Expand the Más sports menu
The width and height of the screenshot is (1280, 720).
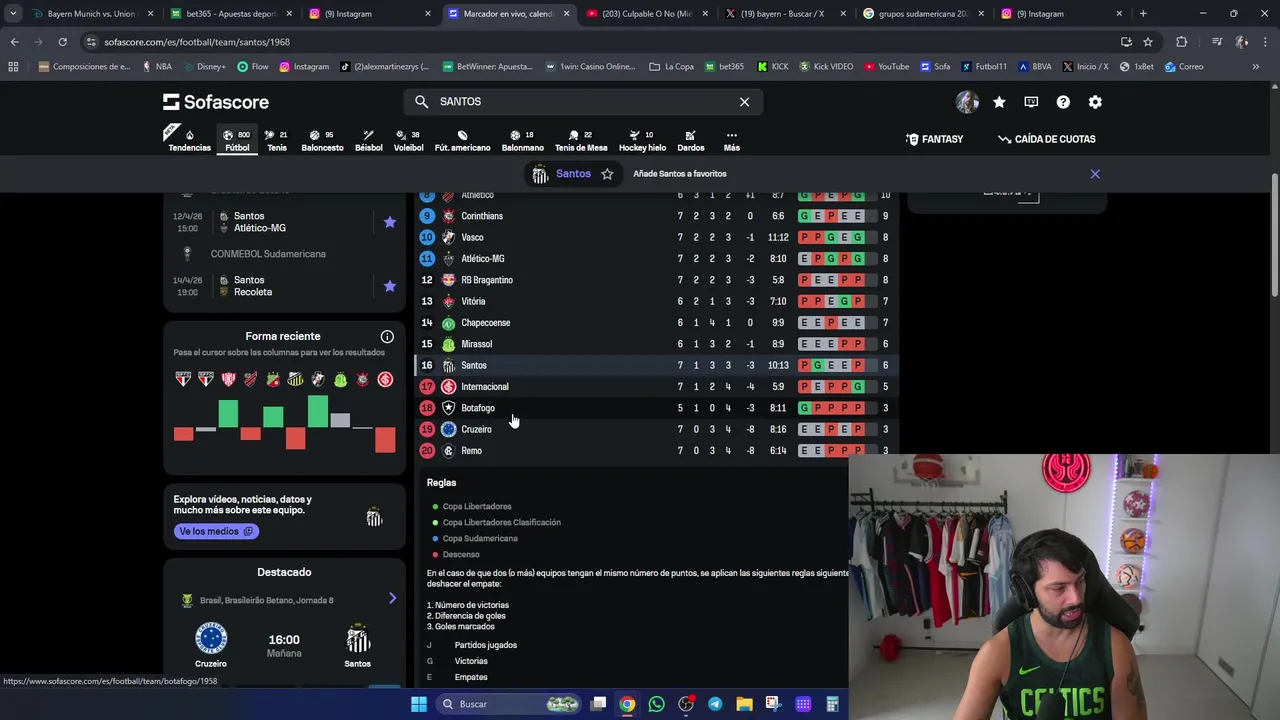click(731, 140)
